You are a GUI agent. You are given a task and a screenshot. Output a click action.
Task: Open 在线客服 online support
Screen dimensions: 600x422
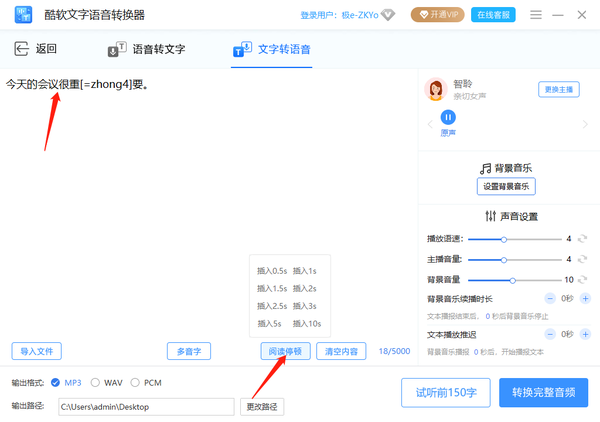click(493, 15)
